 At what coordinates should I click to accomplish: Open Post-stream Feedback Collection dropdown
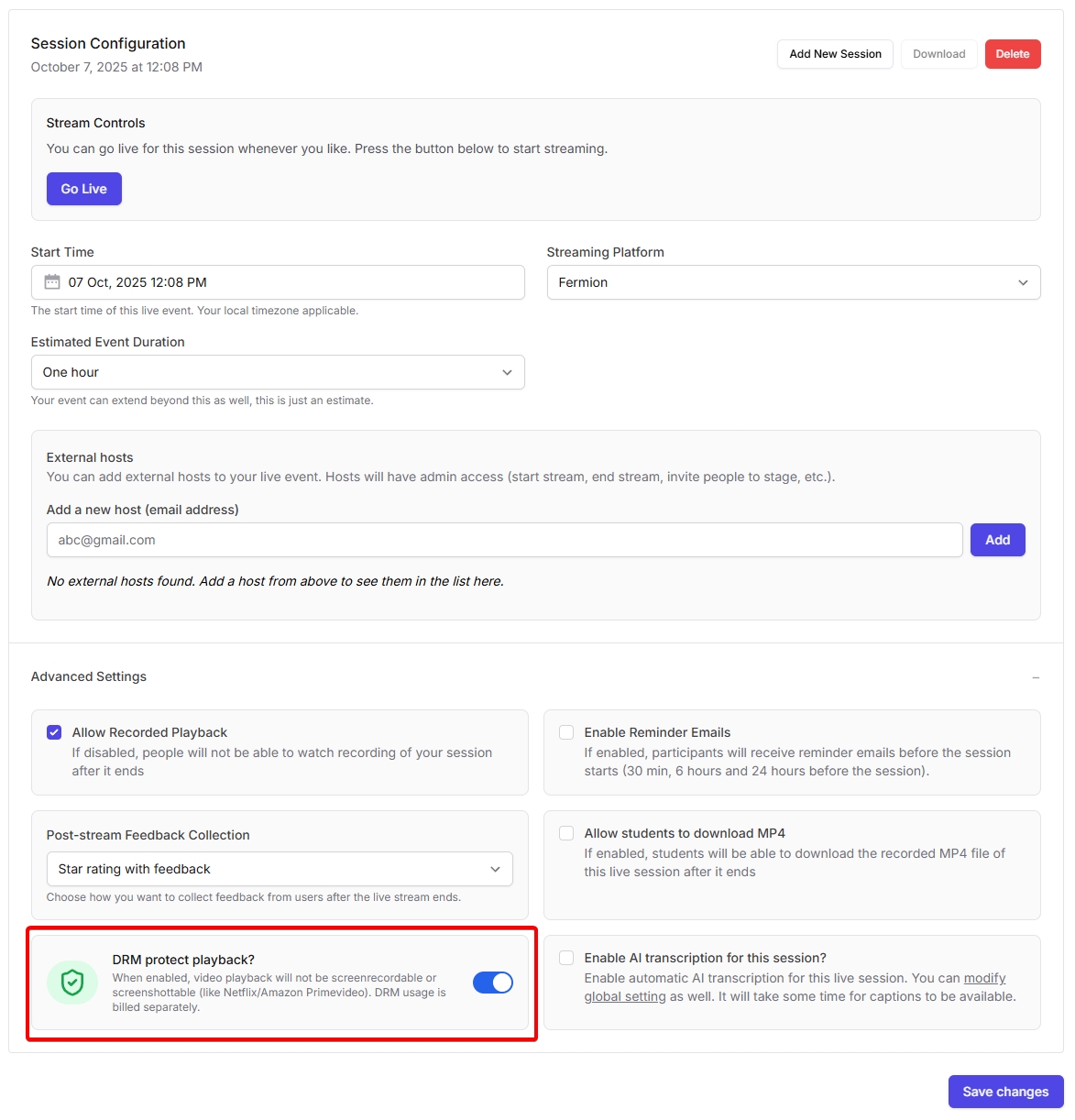pos(280,869)
